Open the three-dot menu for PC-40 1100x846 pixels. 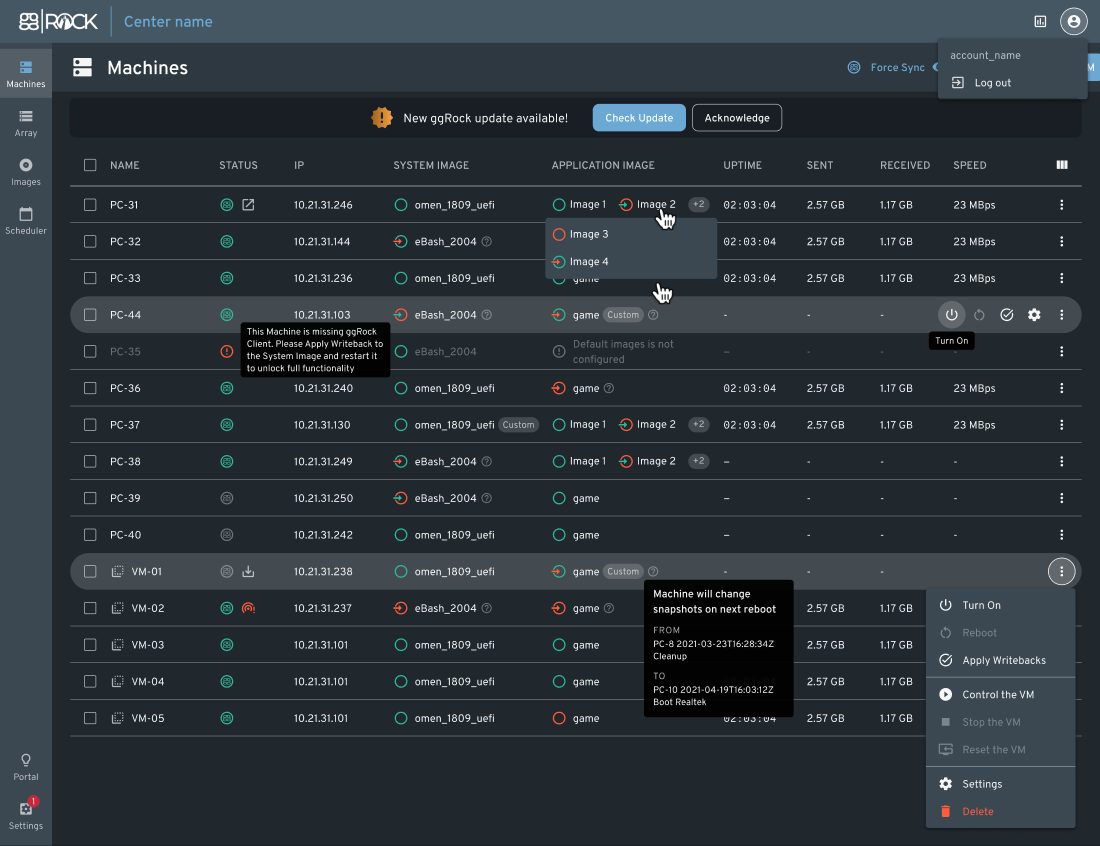point(1061,535)
